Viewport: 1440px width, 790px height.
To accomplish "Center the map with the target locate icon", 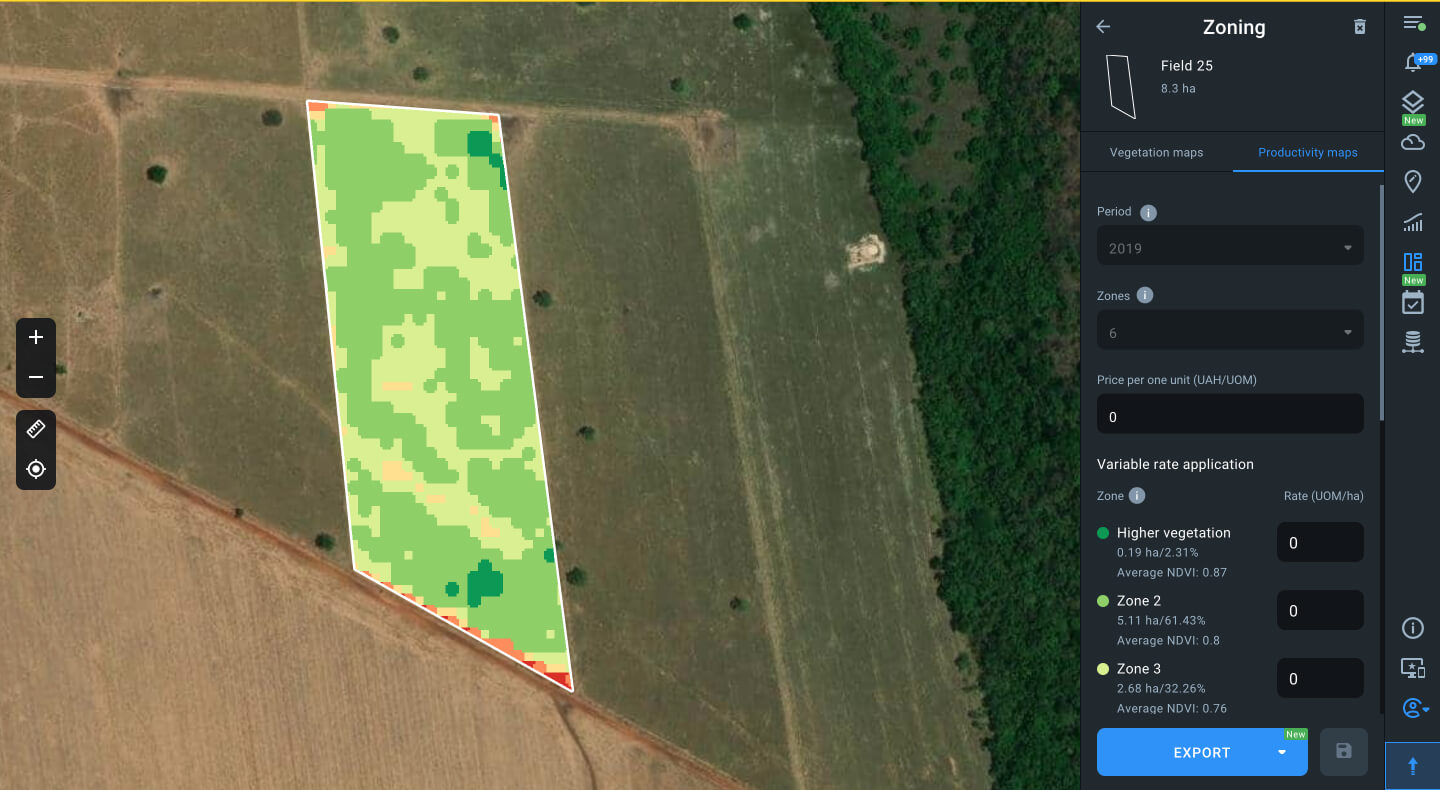I will click(x=36, y=469).
